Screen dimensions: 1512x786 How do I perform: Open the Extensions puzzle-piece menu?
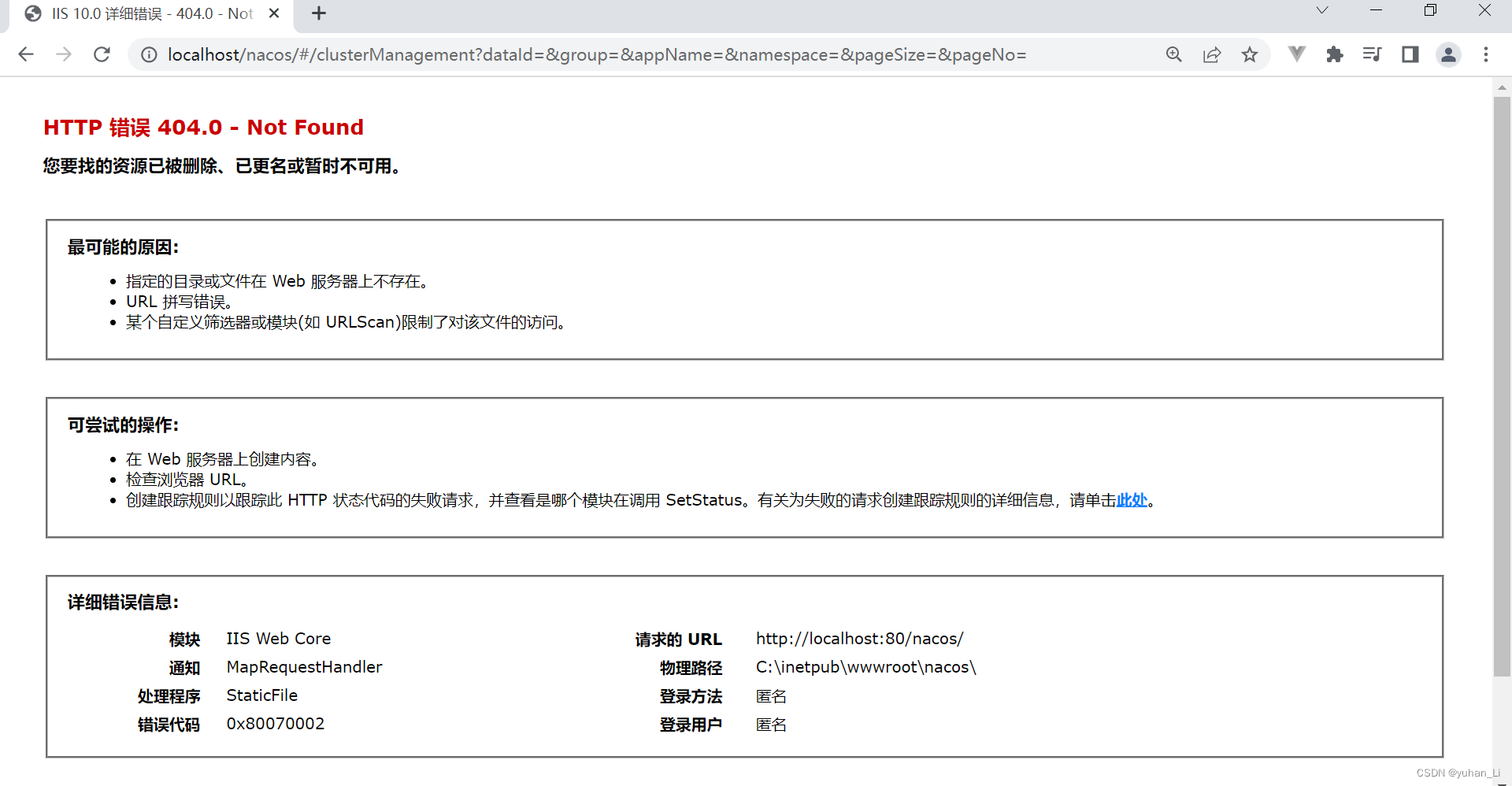pyautogui.click(x=1335, y=54)
